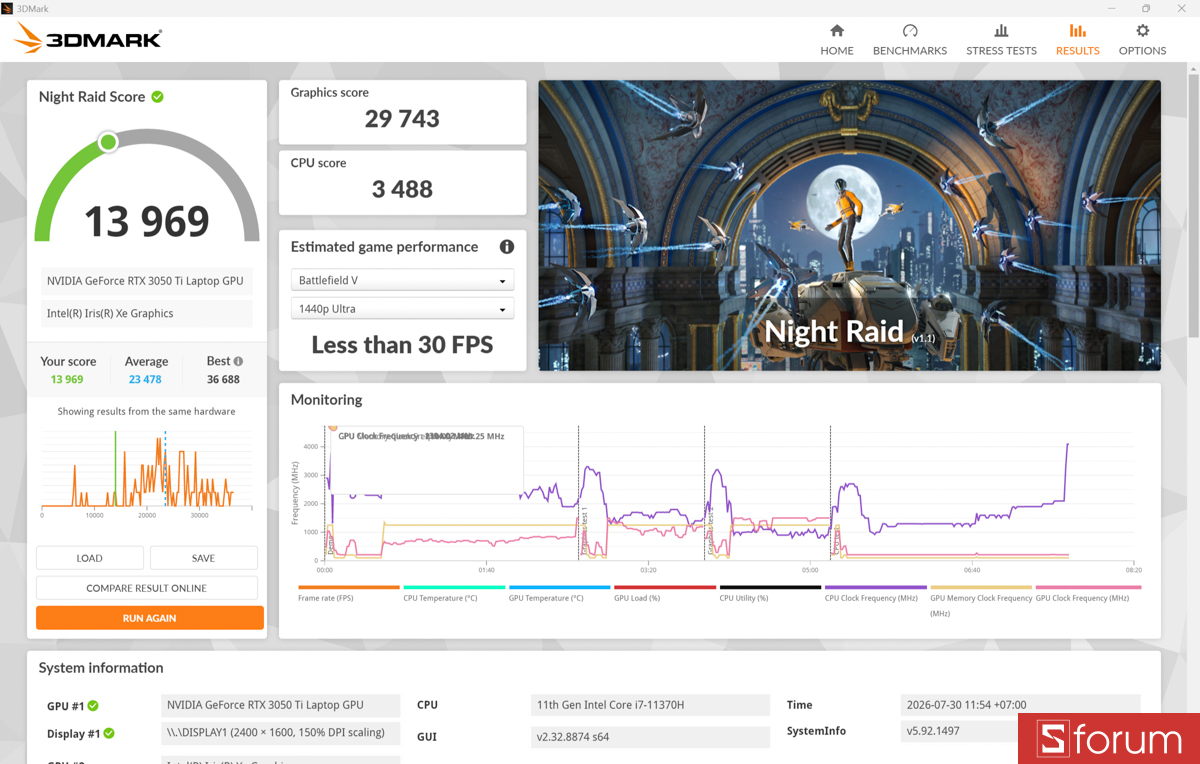Click NVIDIA GeForce RTX 3050 Ti score-panel entry
Viewport: 1200px width, 764px height.
point(146,281)
